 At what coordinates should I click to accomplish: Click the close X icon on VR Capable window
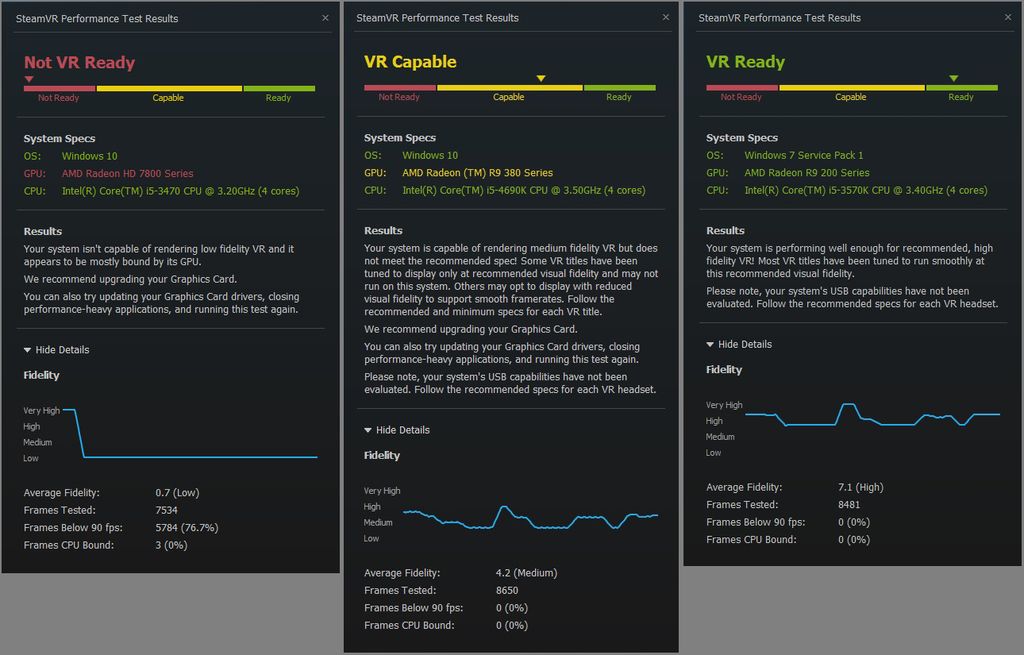click(665, 17)
